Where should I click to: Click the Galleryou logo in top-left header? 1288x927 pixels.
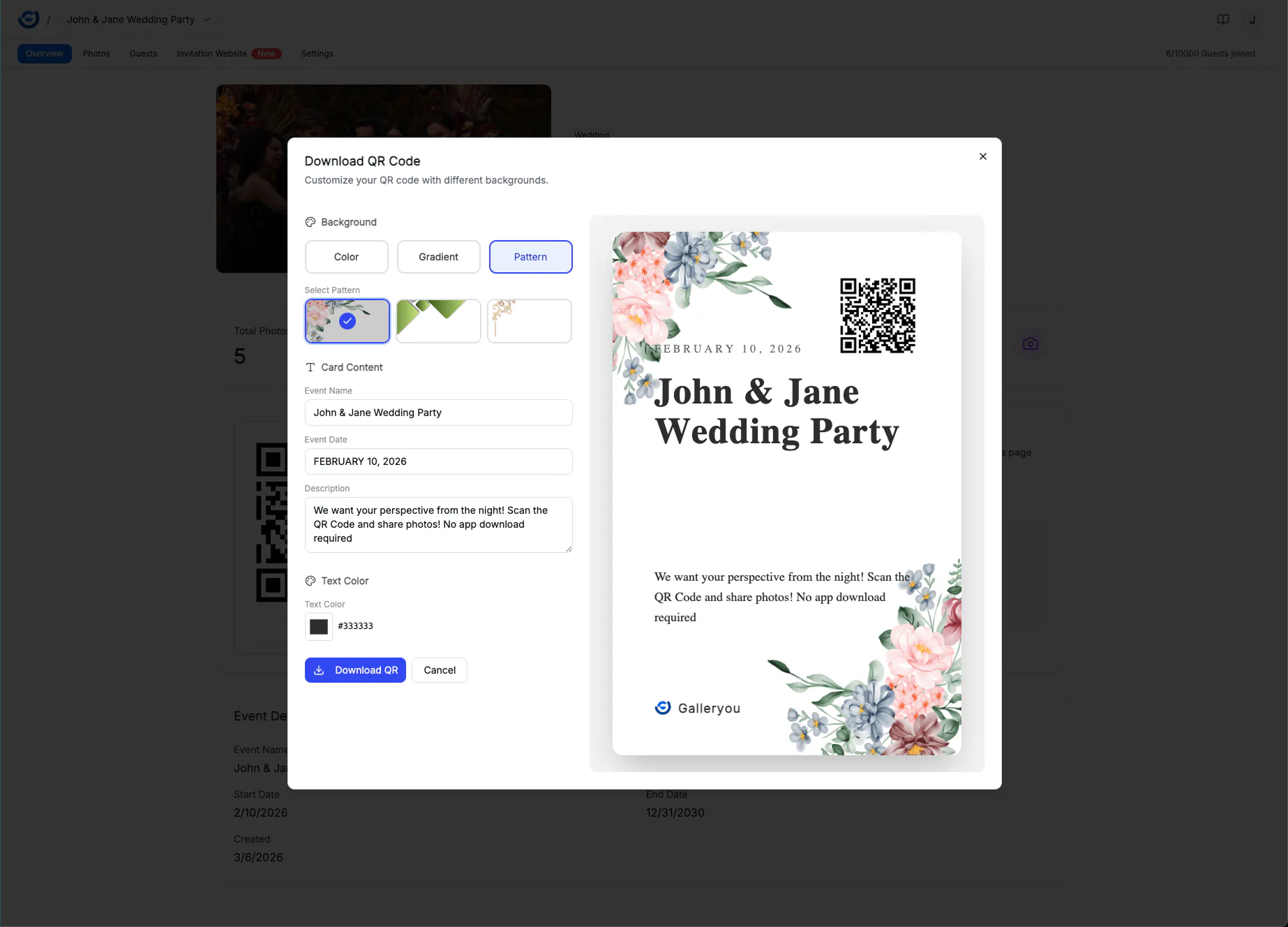tap(29, 20)
